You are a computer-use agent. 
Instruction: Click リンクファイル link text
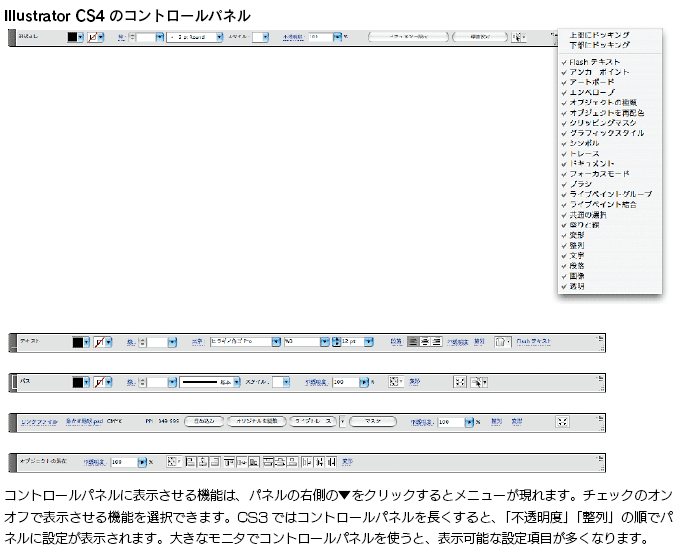(39, 422)
